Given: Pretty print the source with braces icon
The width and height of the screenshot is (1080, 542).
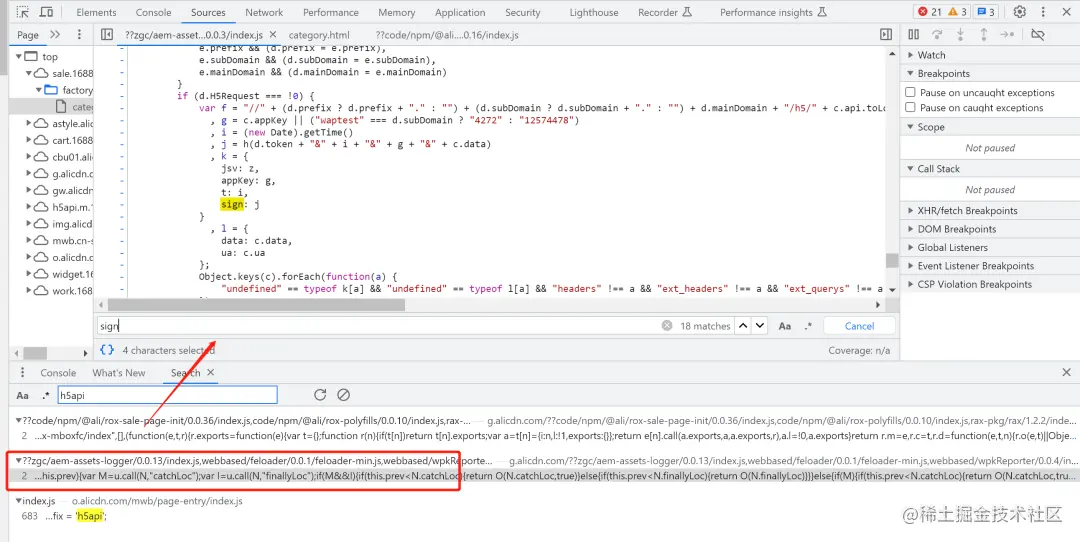Looking at the screenshot, I should 107,350.
